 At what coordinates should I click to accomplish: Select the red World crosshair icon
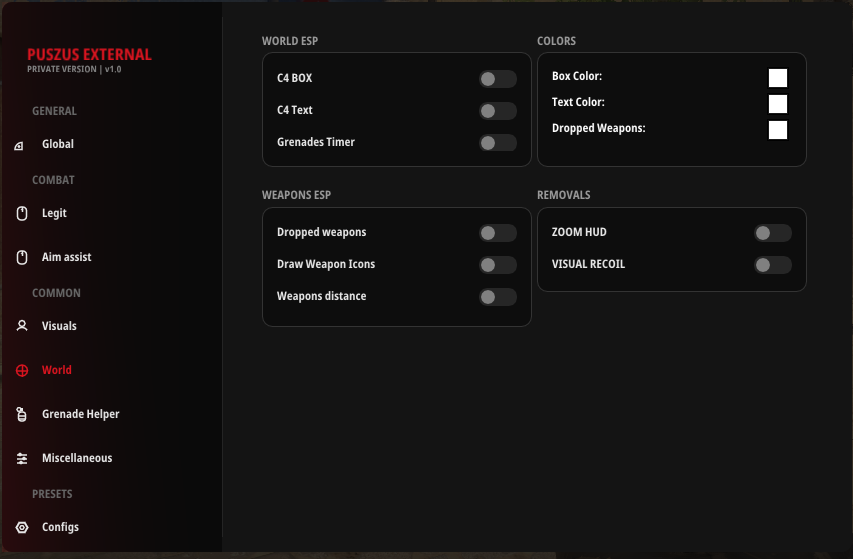pos(22,370)
